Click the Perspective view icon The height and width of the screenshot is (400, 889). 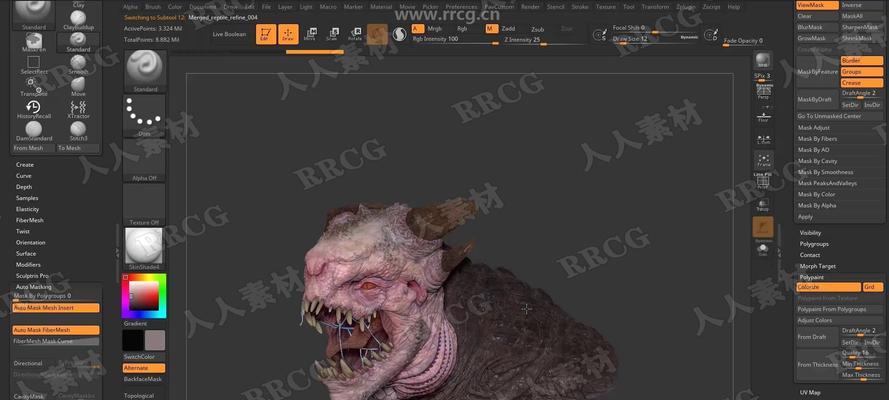point(763,91)
